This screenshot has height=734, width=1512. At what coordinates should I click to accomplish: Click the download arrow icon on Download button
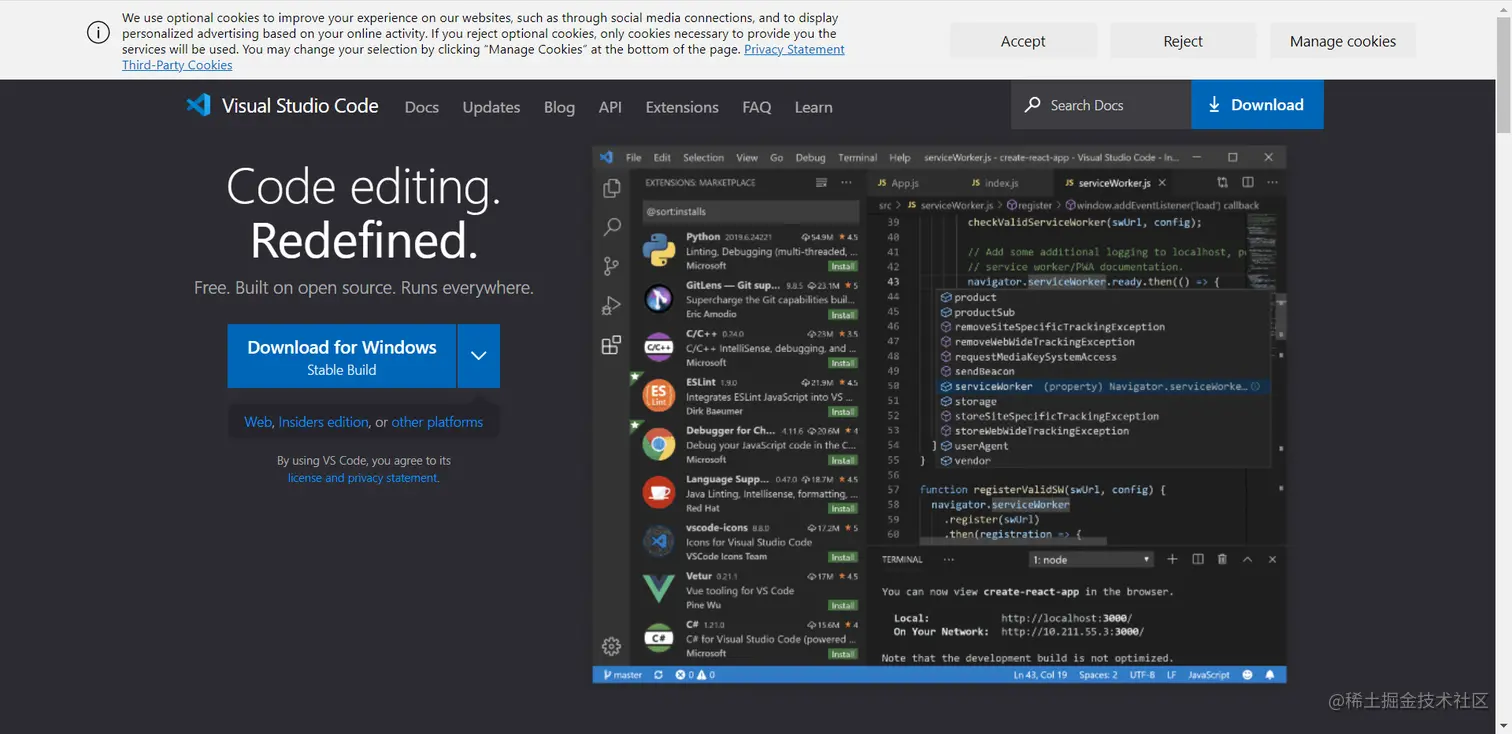tap(1214, 105)
